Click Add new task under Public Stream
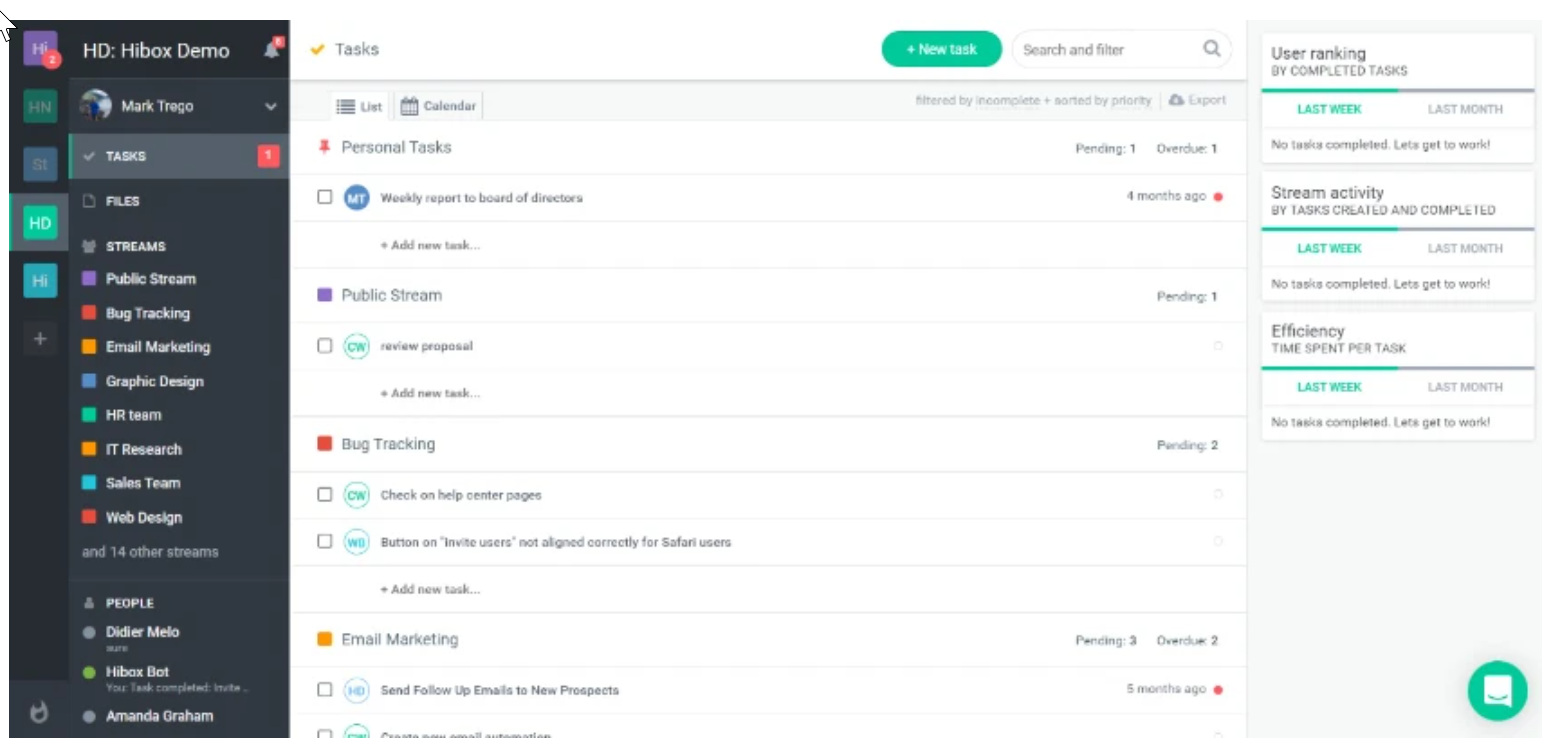 click(430, 393)
